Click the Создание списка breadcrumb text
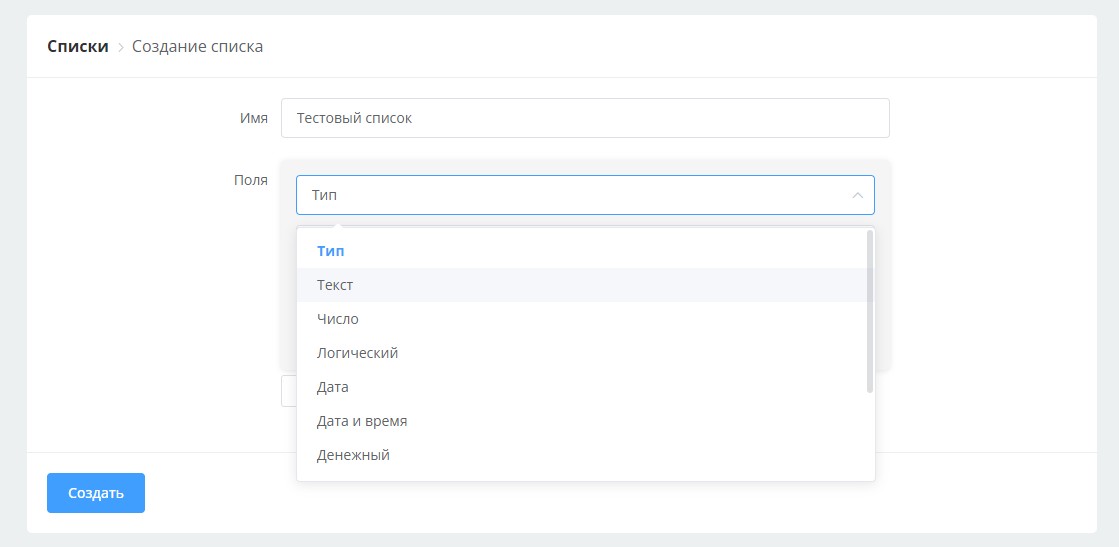Screen dimensions: 1119x547 (x=197, y=47)
